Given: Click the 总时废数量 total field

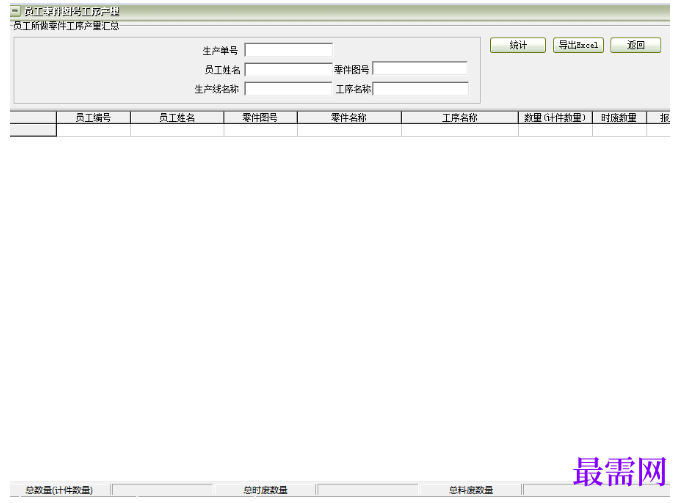Looking at the screenshot, I should point(367,490).
